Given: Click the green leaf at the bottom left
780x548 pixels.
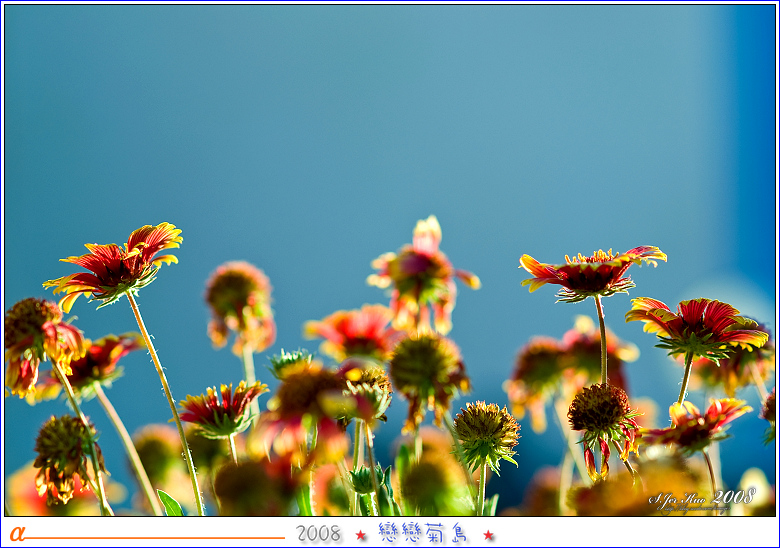Looking at the screenshot, I should pos(169,503).
